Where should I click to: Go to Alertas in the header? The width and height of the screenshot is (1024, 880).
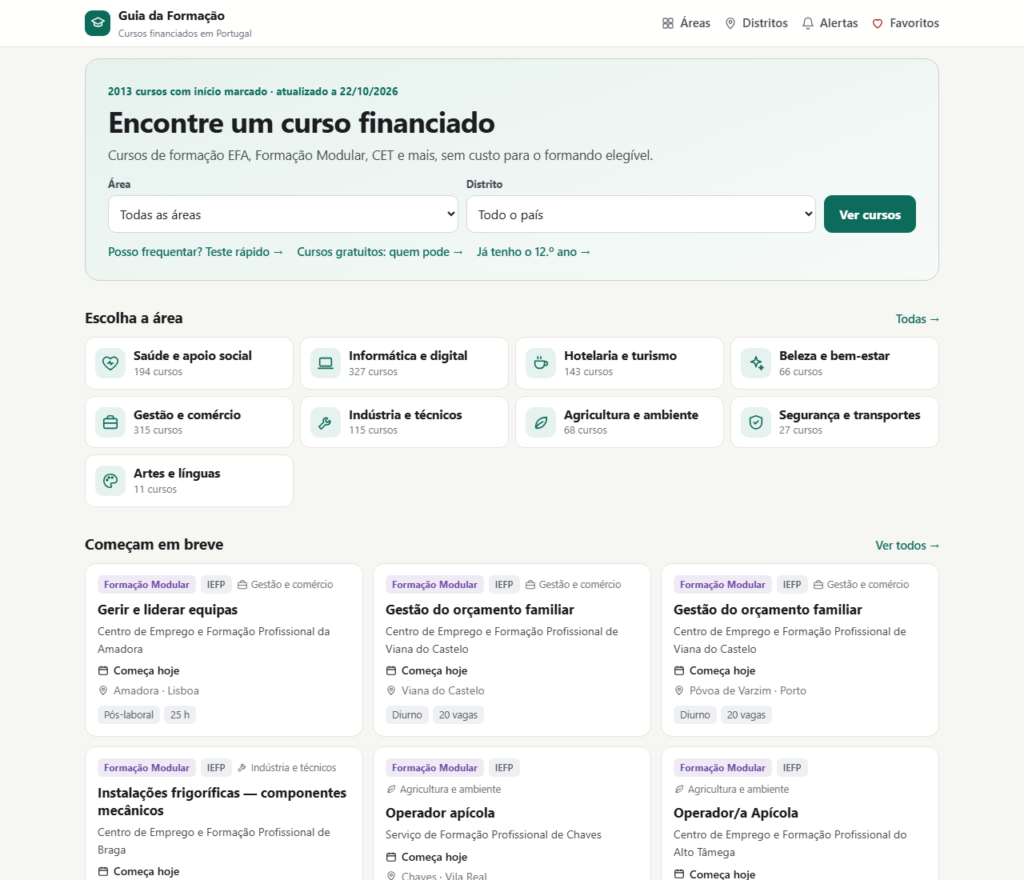click(x=830, y=24)
